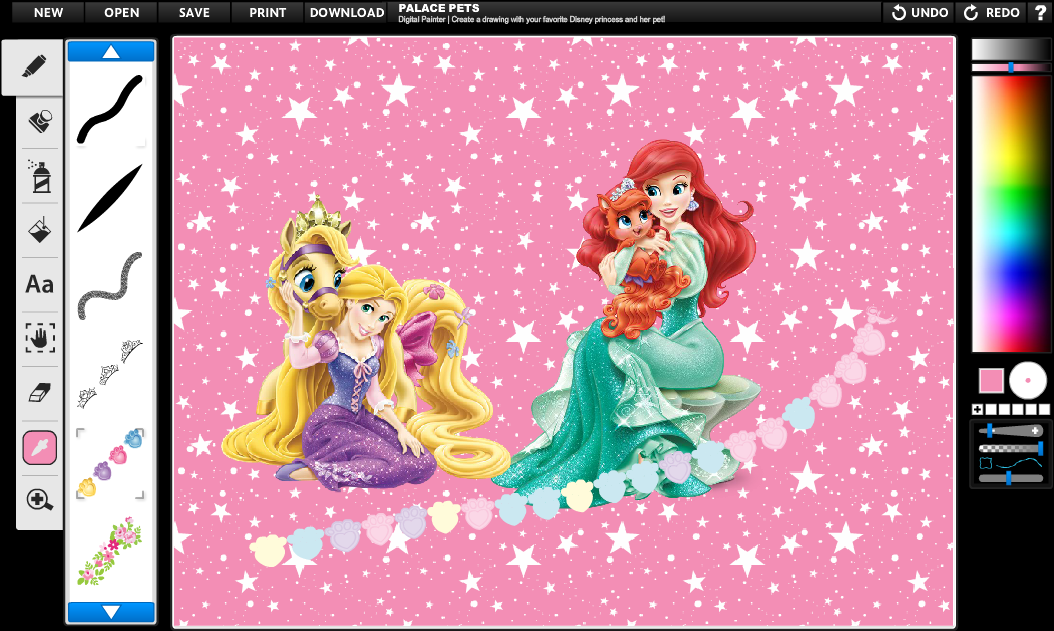Viewport: 1054px width, 631px height.
Task: Select the tiara crown pattern brush
Action: 110,374
